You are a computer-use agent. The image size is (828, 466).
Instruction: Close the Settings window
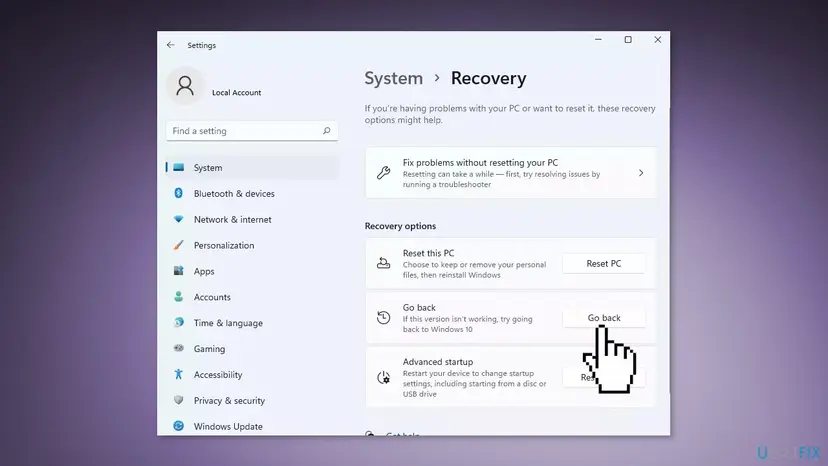[x=657, y=40]
